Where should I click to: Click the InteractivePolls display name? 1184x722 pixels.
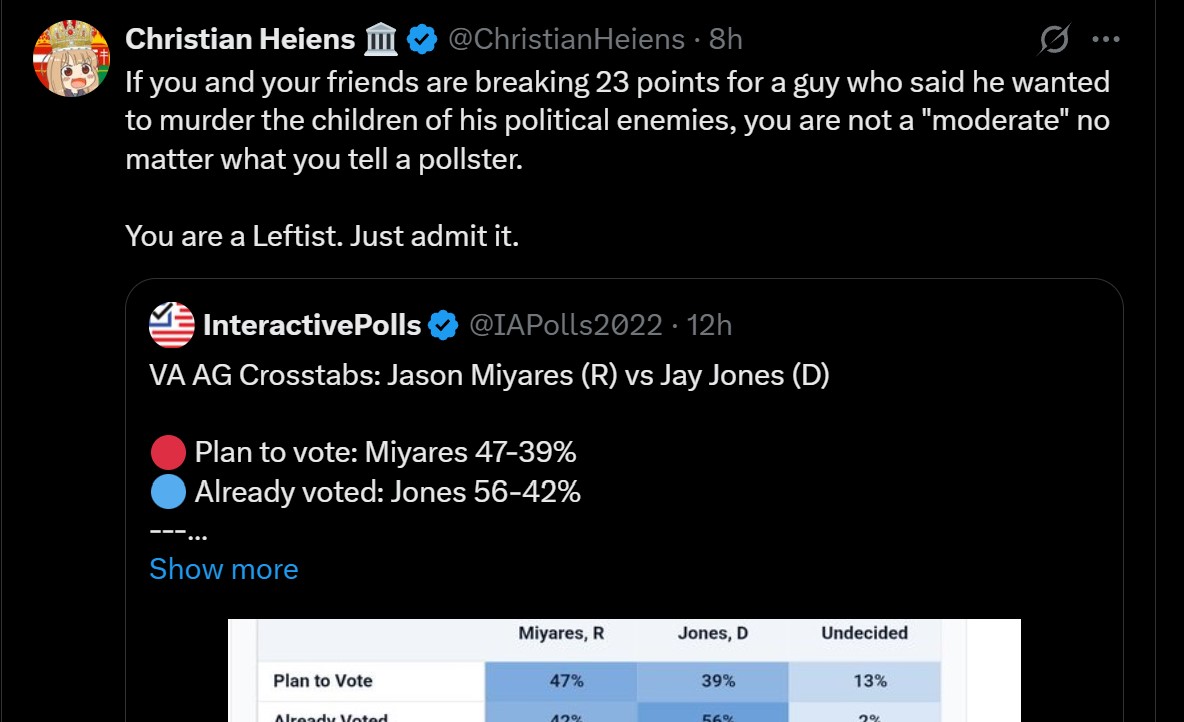(312, 325)
